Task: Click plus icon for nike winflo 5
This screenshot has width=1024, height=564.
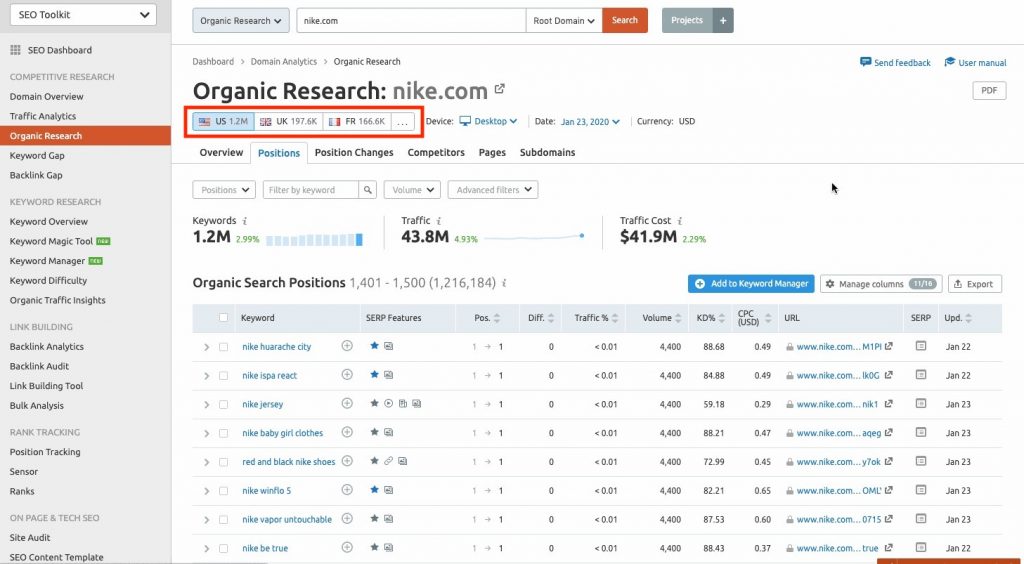Action: click(x=347, y=490)
